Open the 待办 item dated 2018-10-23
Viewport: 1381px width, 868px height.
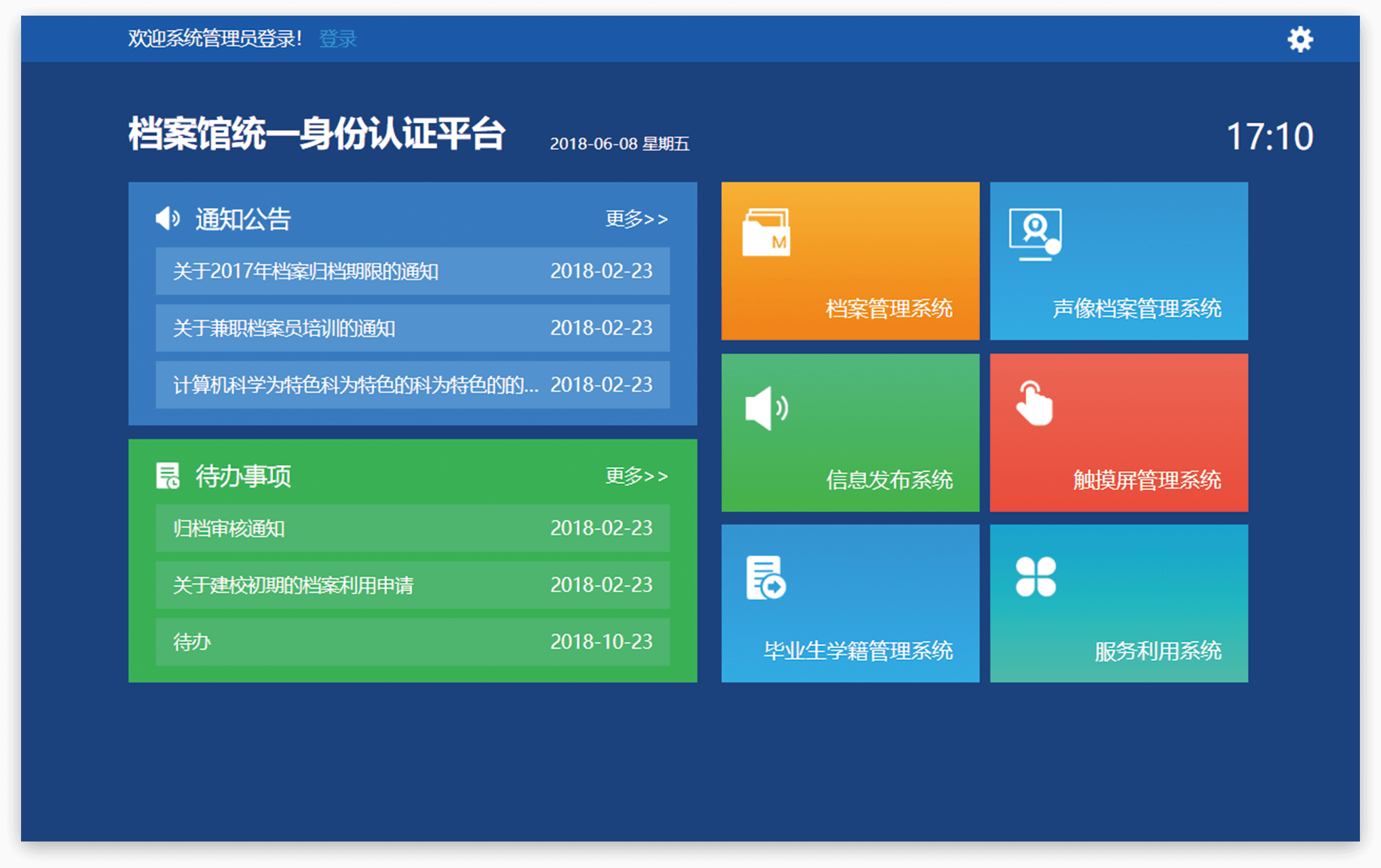pyautogui.click(x=192, y=642)
